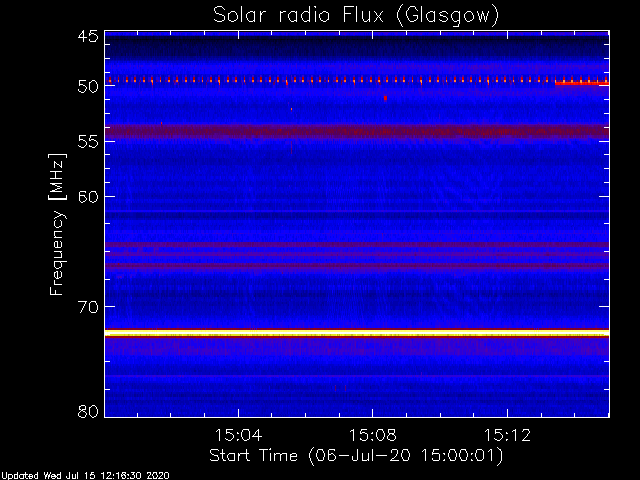Click the 'Start Time (06-Jul-20 15:00:01)' label

[356, 456]
